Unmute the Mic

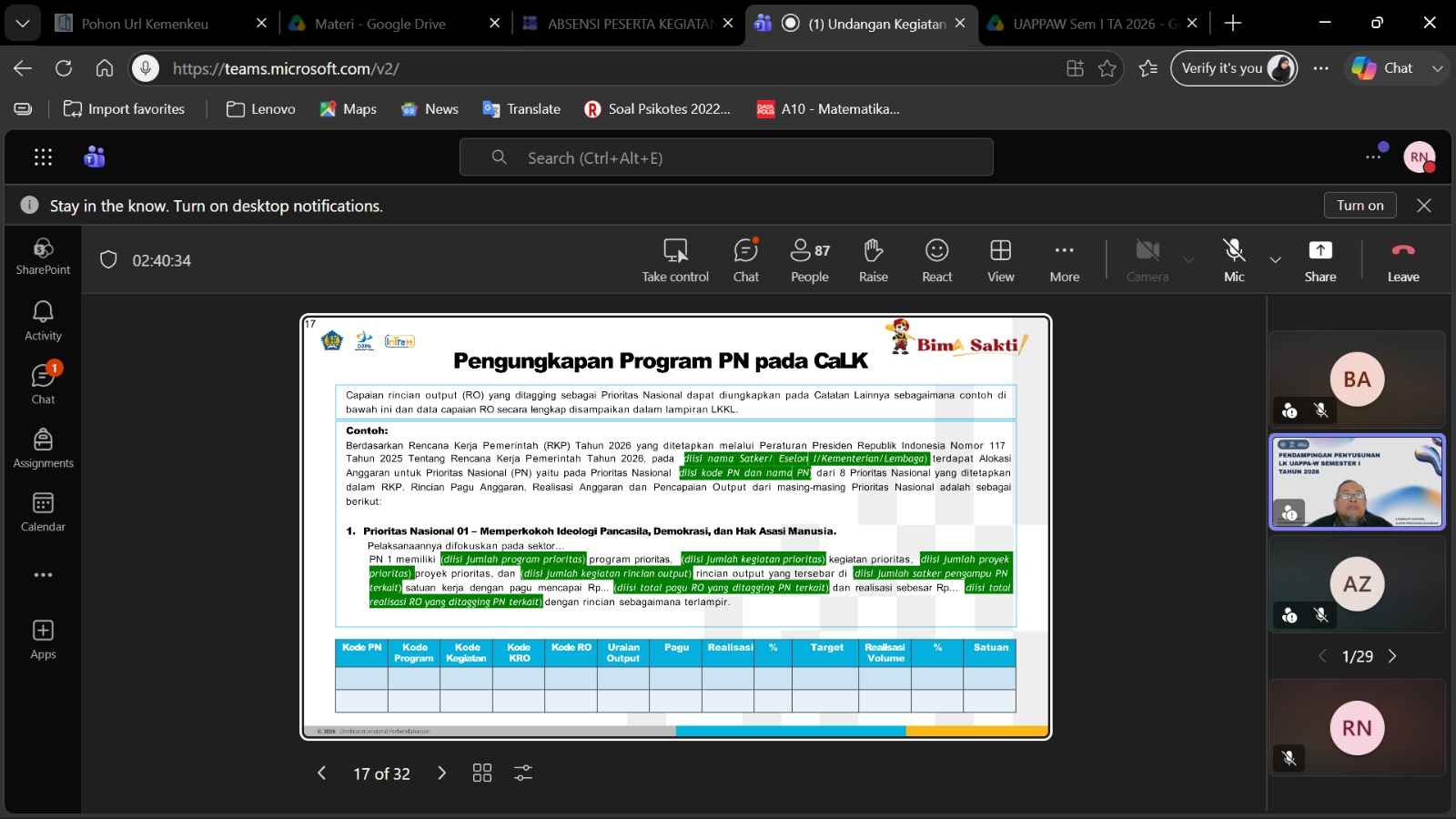click(1234, 260)
